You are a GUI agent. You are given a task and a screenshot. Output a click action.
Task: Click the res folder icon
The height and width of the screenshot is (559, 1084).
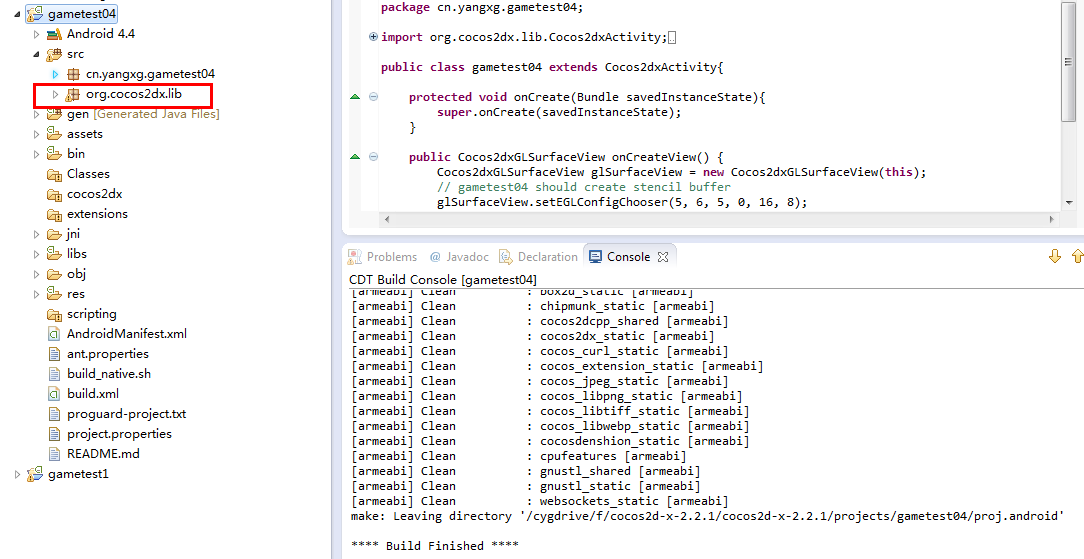[x=54, y=294]
